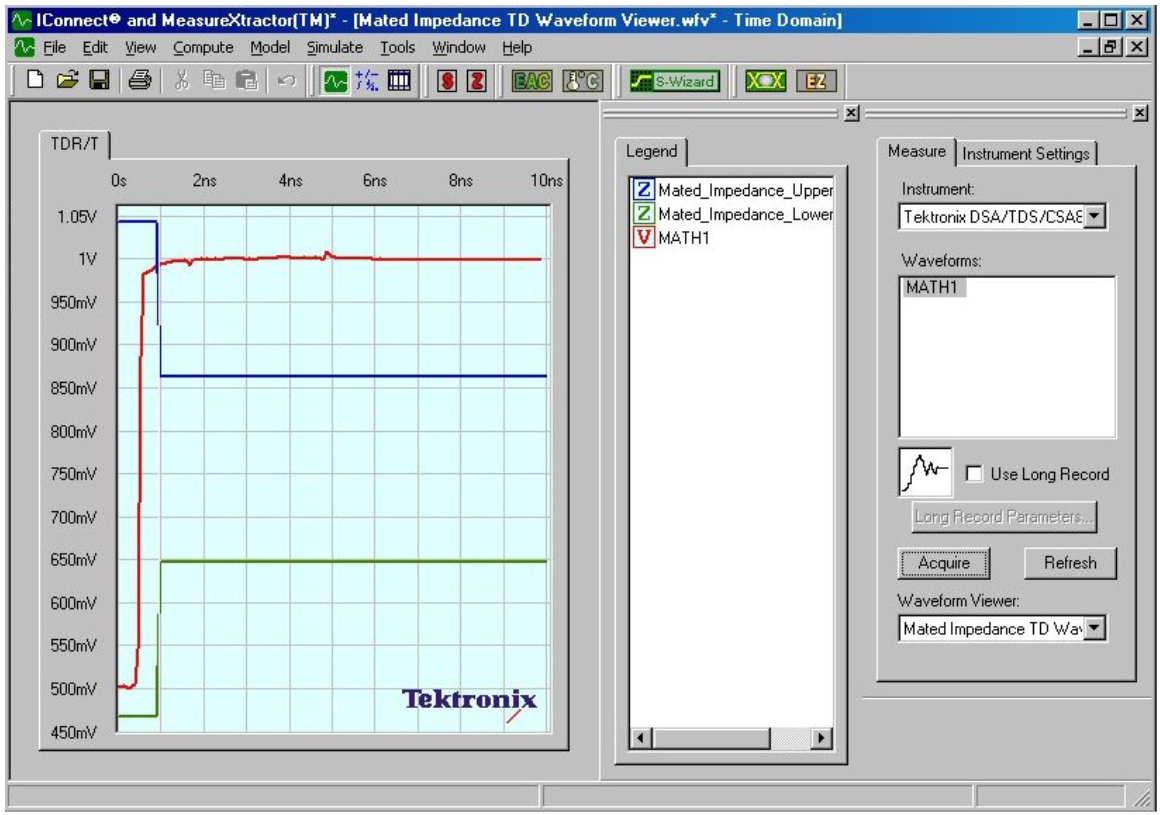Select the green waveform viewer icon
This screenshot has width=1160, height=815.
[x=335, y=81]
